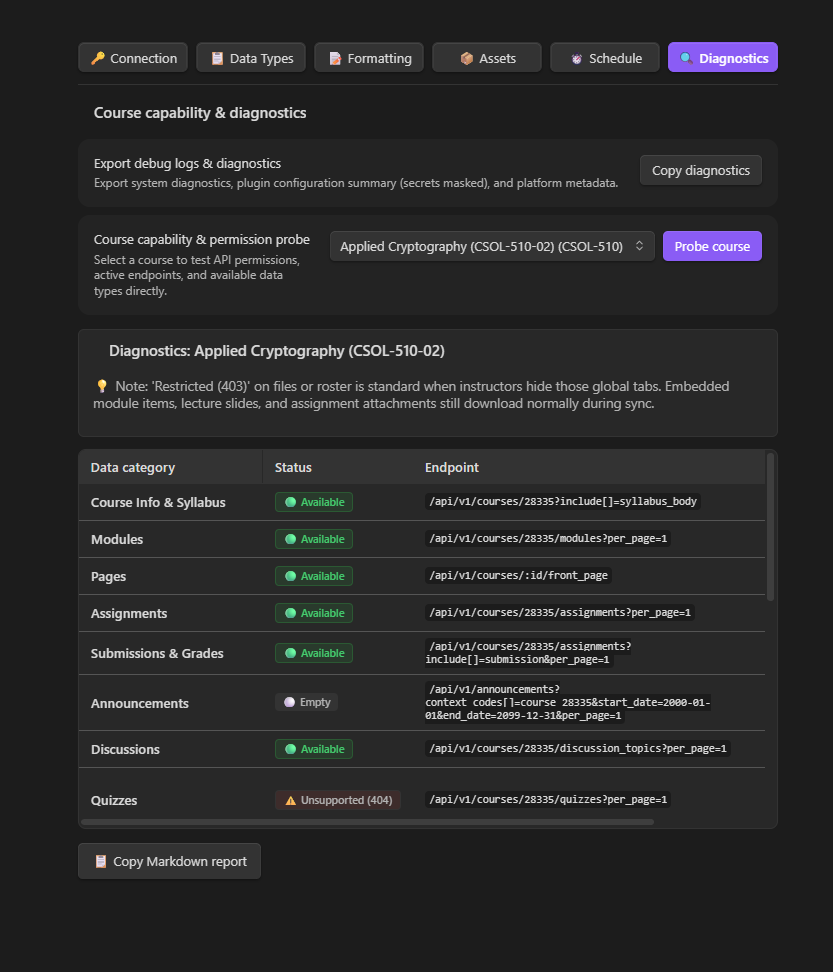Open the Schedule tab
This screenshot has width=833, height=972.
(604, 58)
